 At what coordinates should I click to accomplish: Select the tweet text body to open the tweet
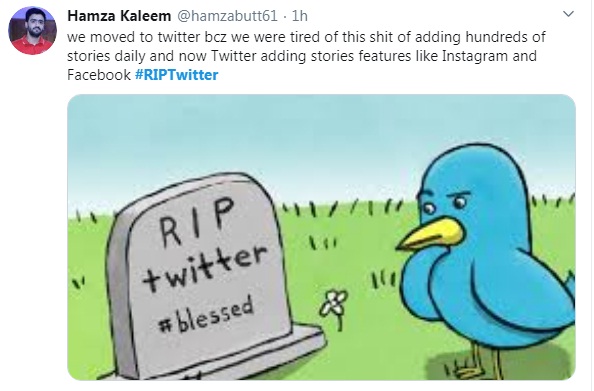coord(306,56)
